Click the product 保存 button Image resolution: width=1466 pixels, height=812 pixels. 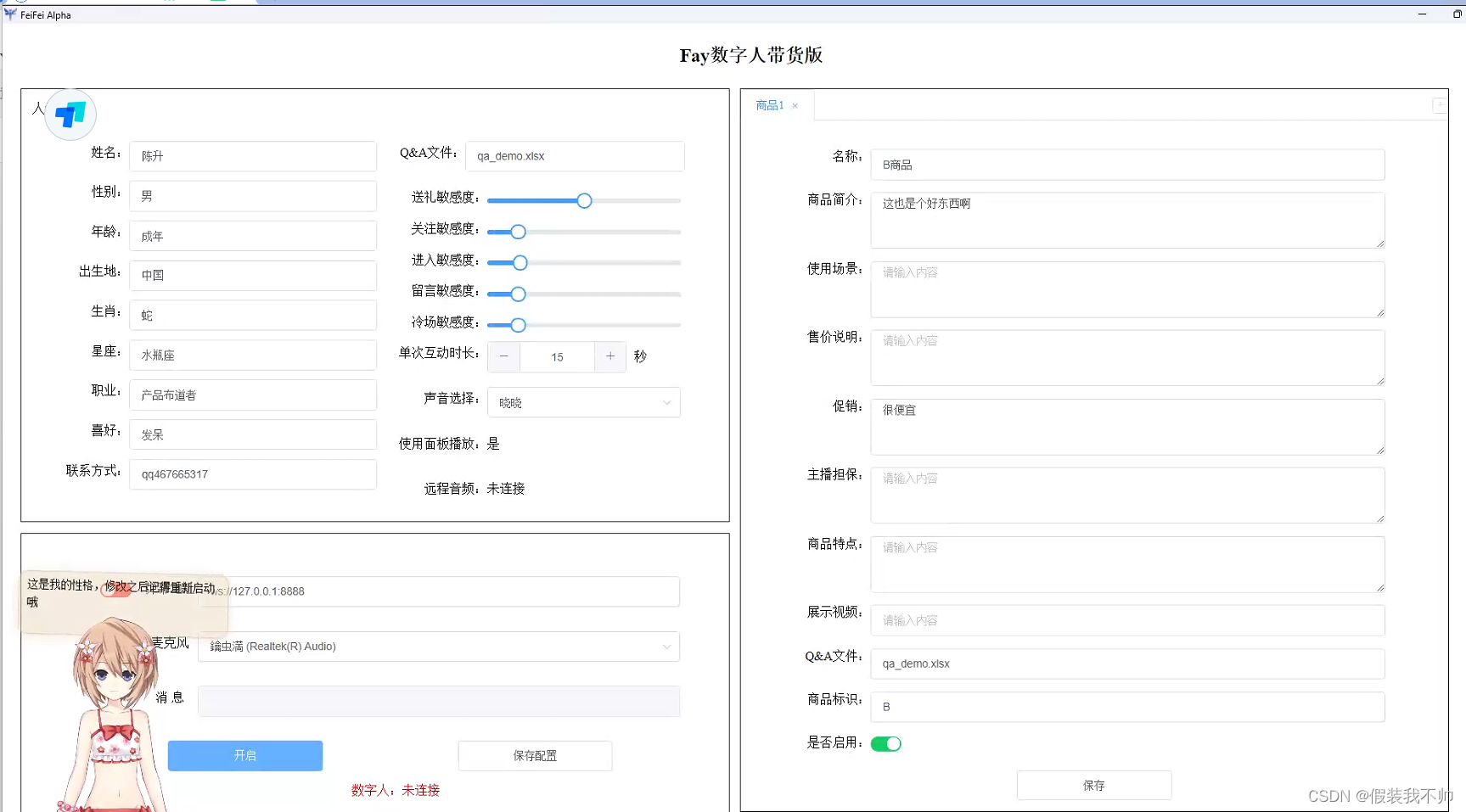click(1094, 785)
